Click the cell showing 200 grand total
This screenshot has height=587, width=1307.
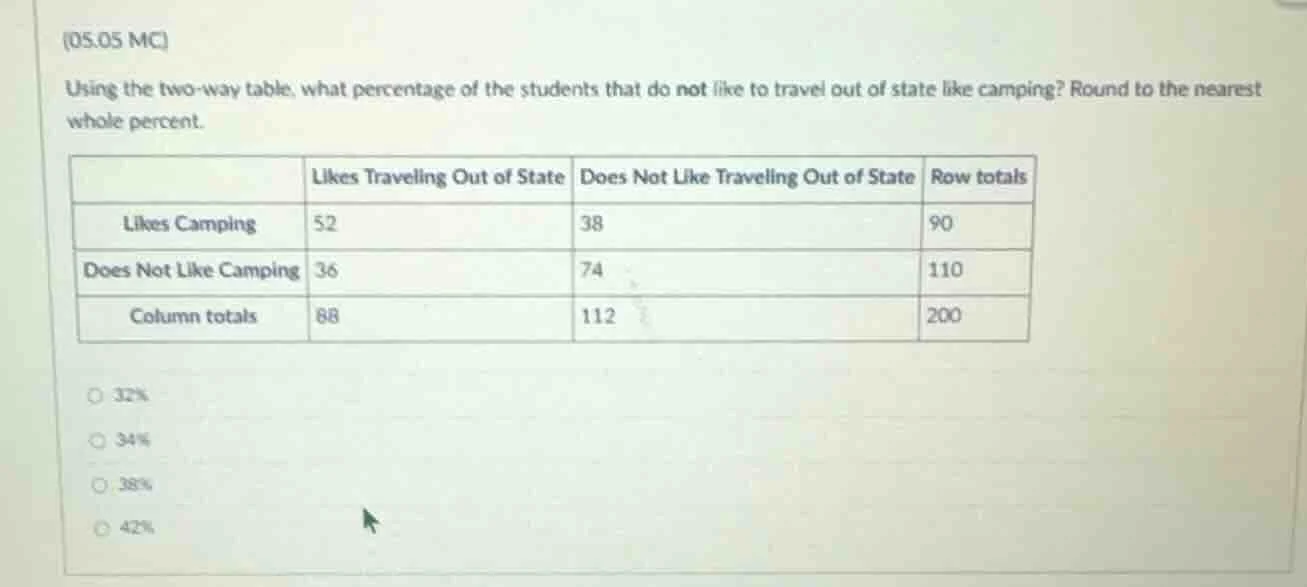tap(944, 317)
